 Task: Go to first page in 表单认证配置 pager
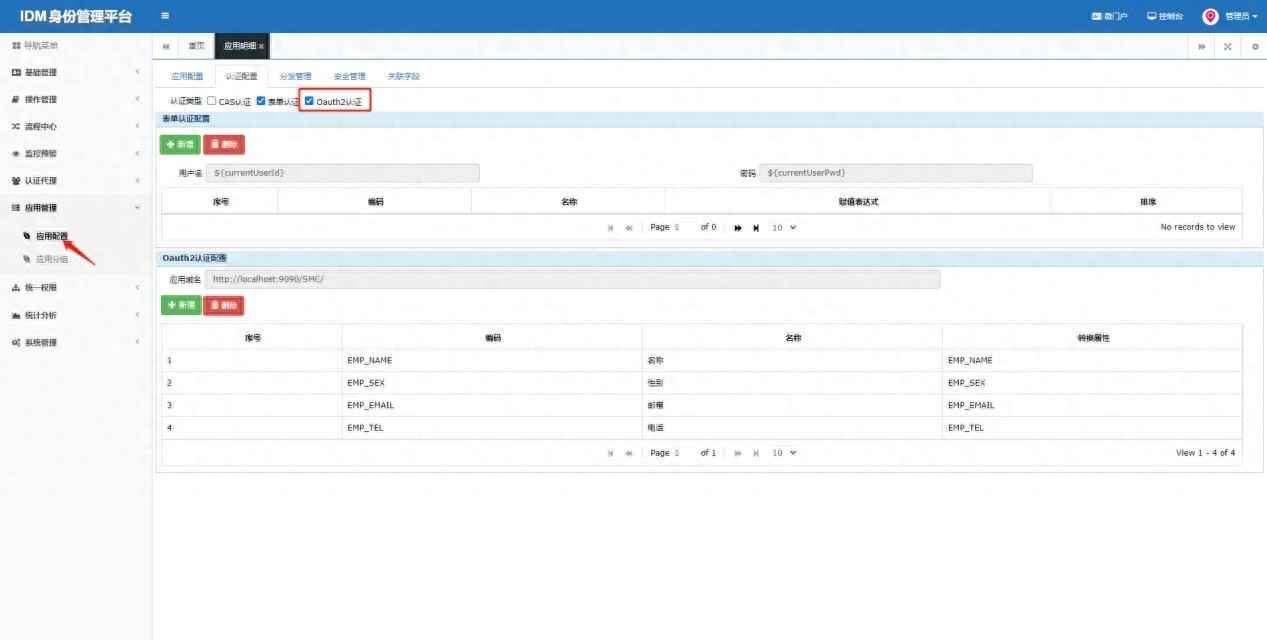611,227
